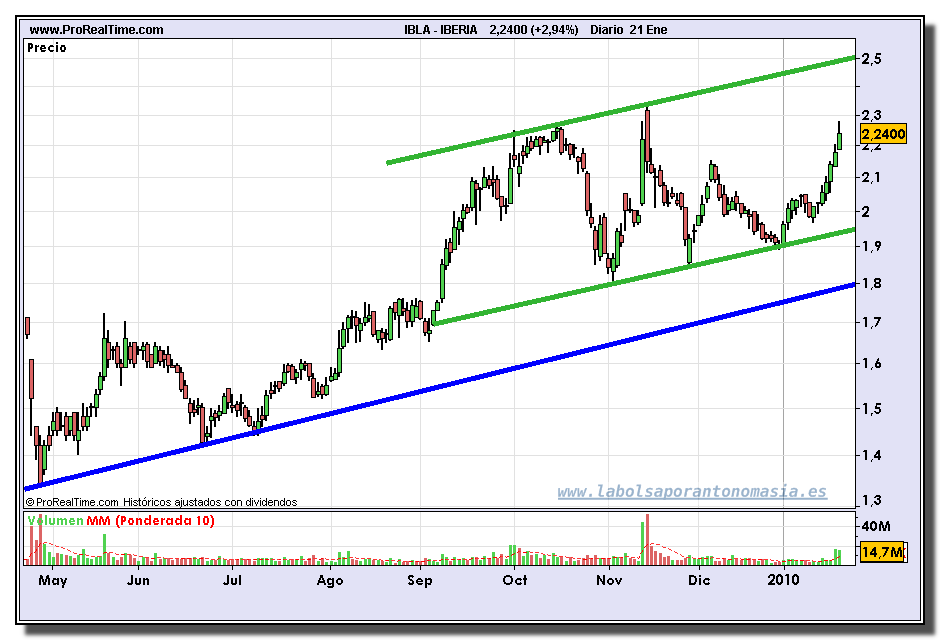940x640 pixels.
Task: Click the lower green channel line
Action: coord(644,276)
